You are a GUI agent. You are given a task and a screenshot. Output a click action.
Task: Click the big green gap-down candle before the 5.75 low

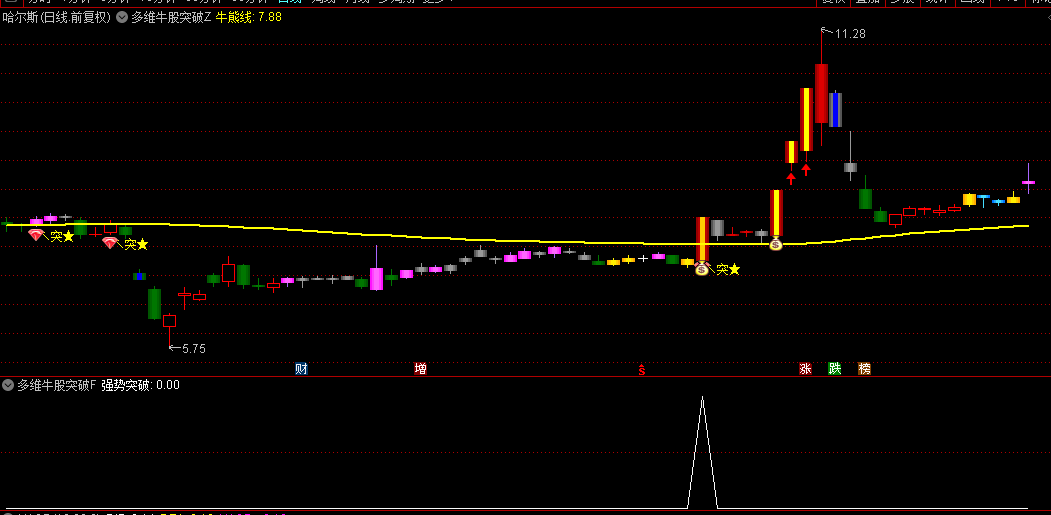154,304
